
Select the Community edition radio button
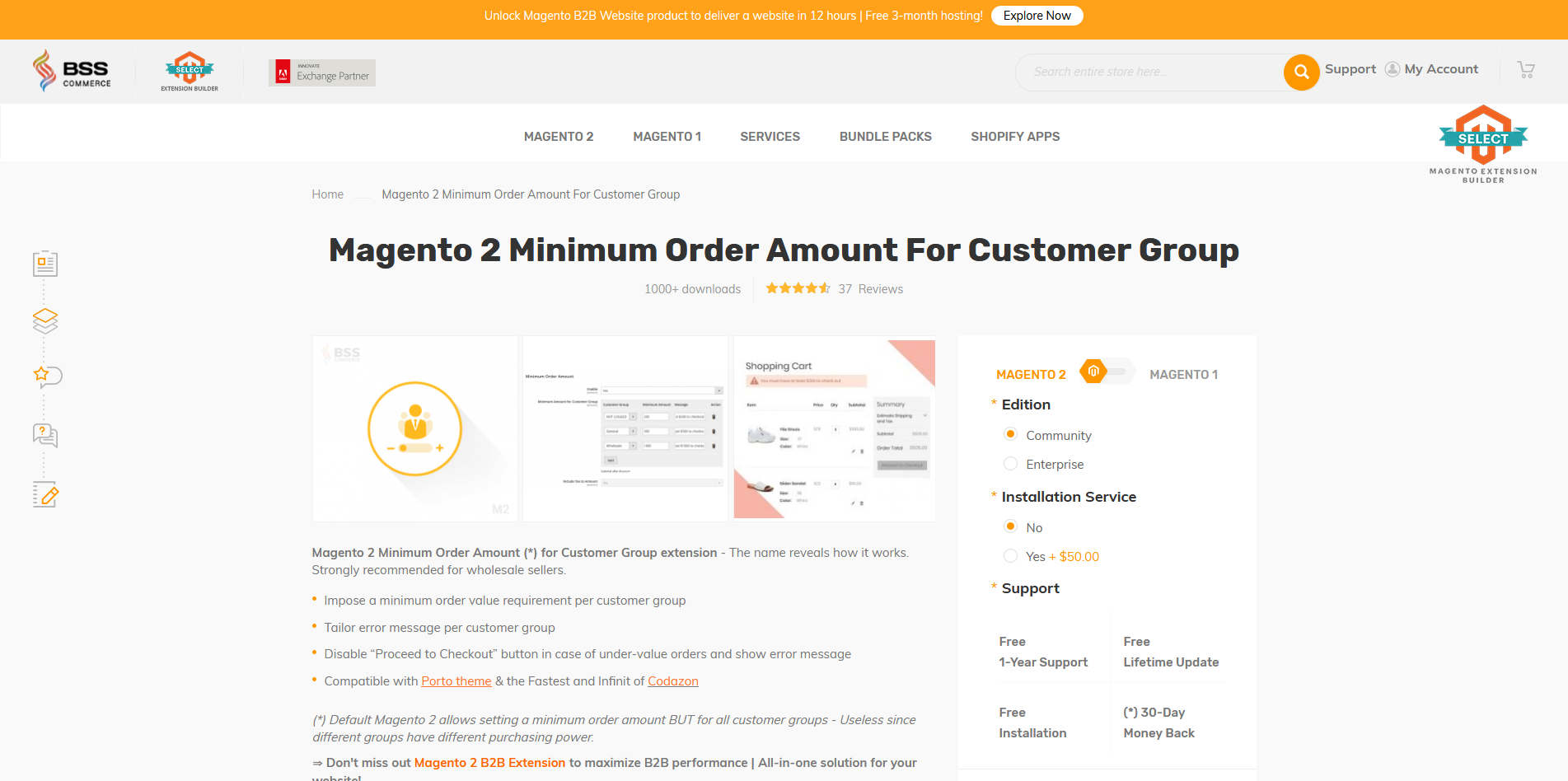click(x=1010, y=434)
